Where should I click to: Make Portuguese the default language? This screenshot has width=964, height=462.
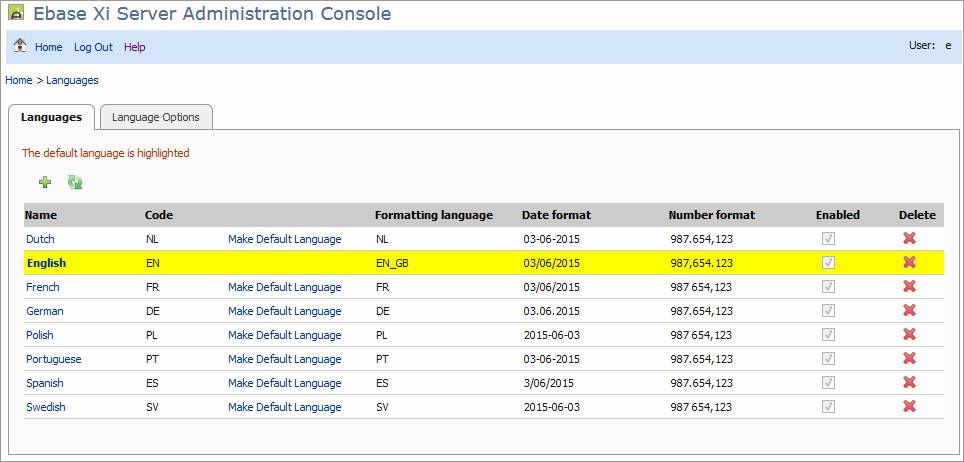coord(285,359)
